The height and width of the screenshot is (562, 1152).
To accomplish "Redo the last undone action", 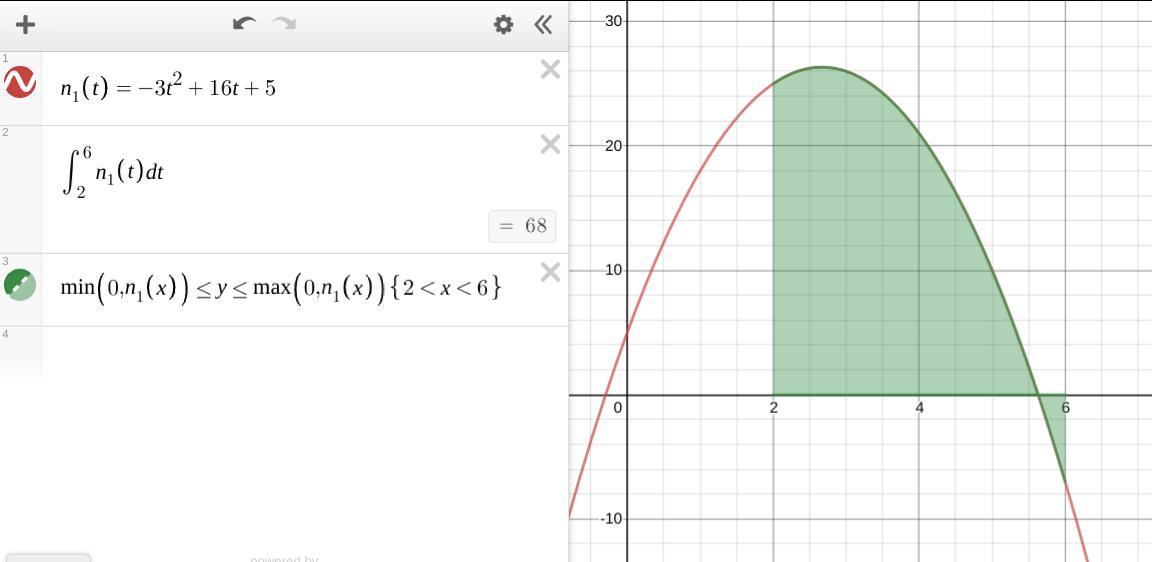I will click(x=284, y=24).
